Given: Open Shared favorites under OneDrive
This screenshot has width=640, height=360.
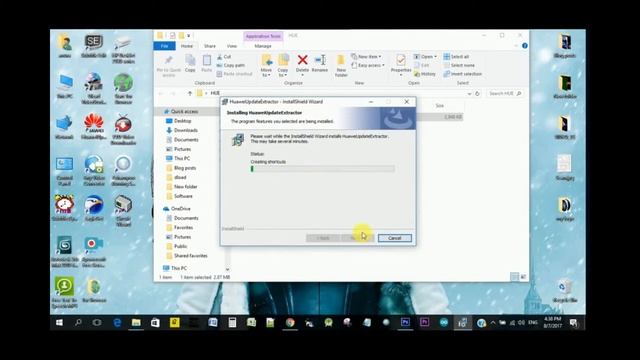Looking at the screenshot, I should (x=191, y=256).
